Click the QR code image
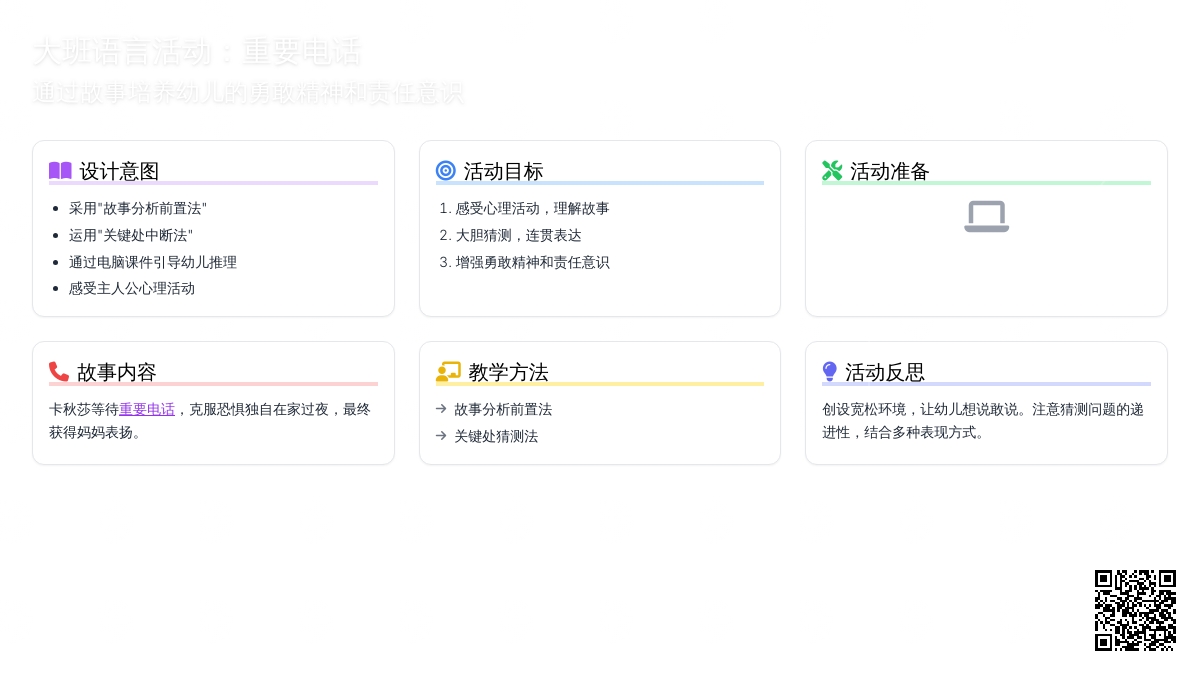The image size is (1200, 675). click(1135, 610)
